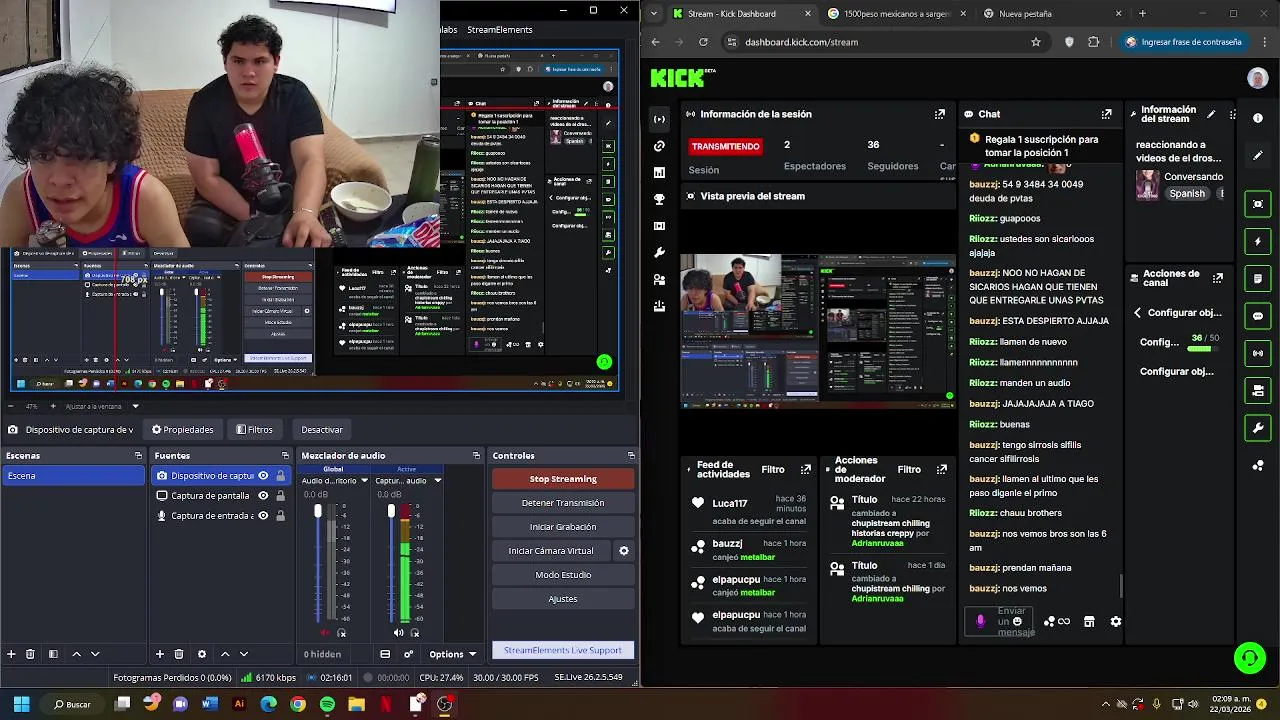
Task: Pop out Escenas dock panel
Action: click(x=138, y=456)
